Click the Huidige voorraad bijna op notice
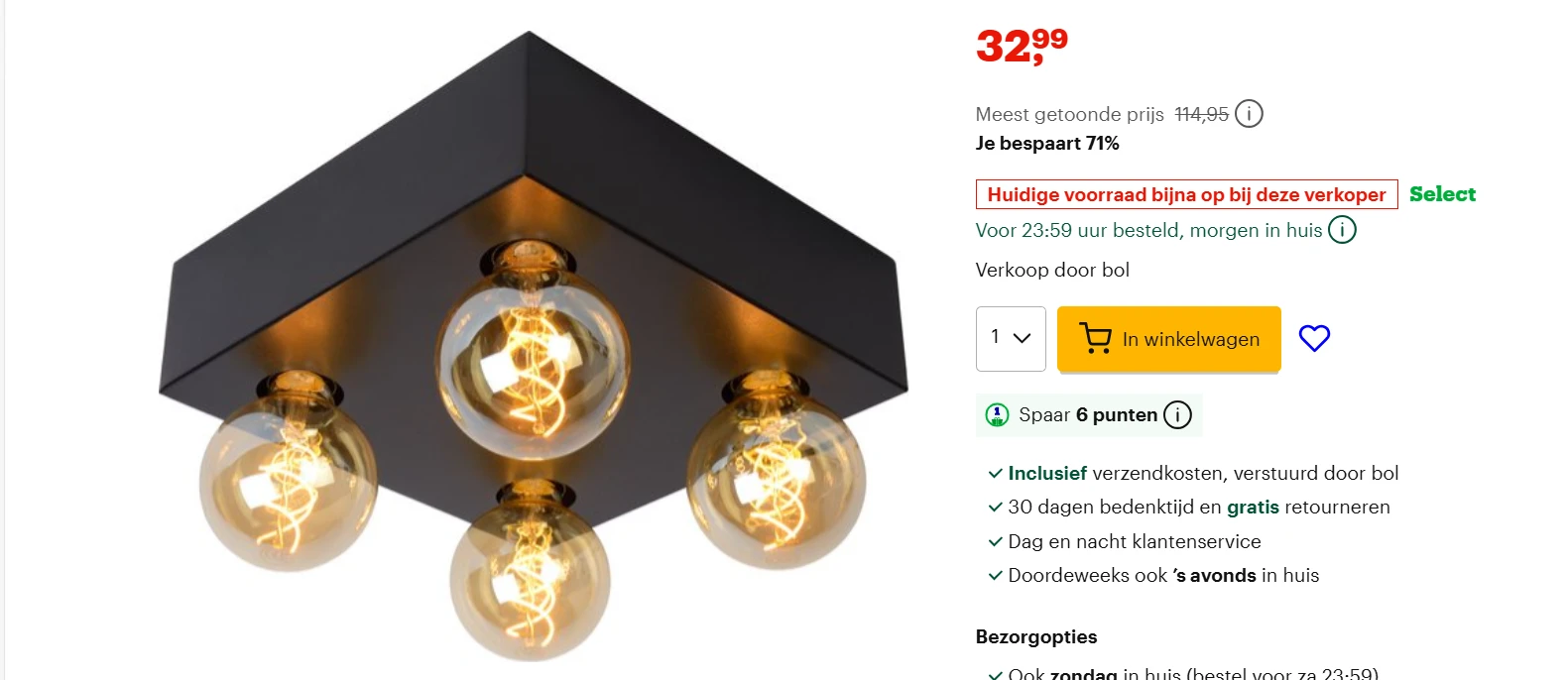The image size is (1568, 680). 1186,194
